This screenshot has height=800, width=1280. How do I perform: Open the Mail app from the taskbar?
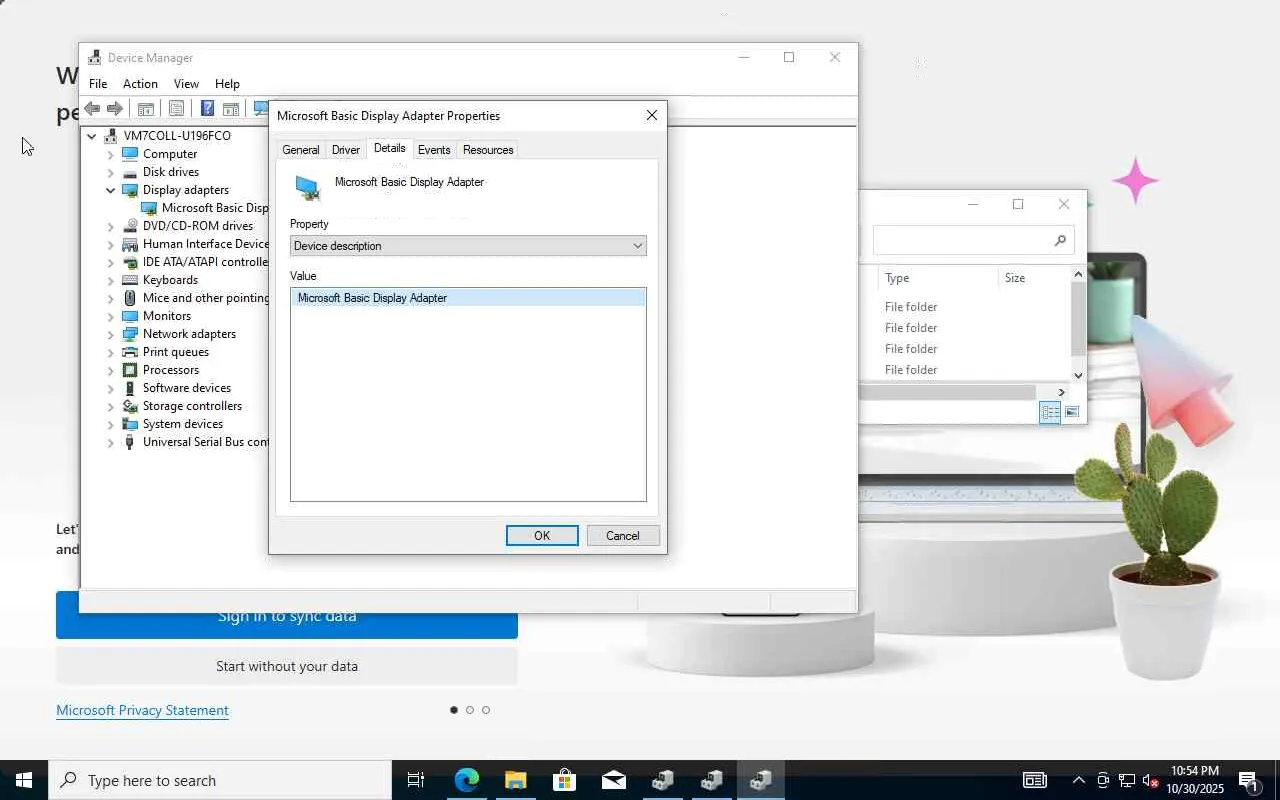click(614, 780)
